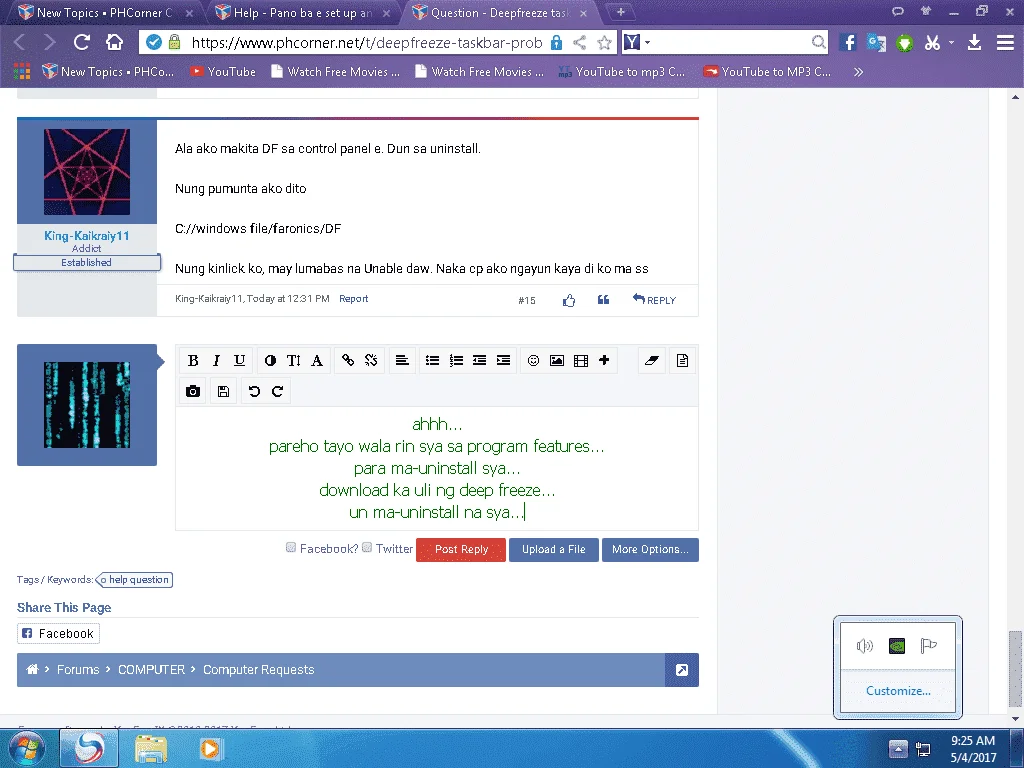Open Computer Requests breadcrumb
The width and height of the screenshot is (1024, 768).
(259, 669)
